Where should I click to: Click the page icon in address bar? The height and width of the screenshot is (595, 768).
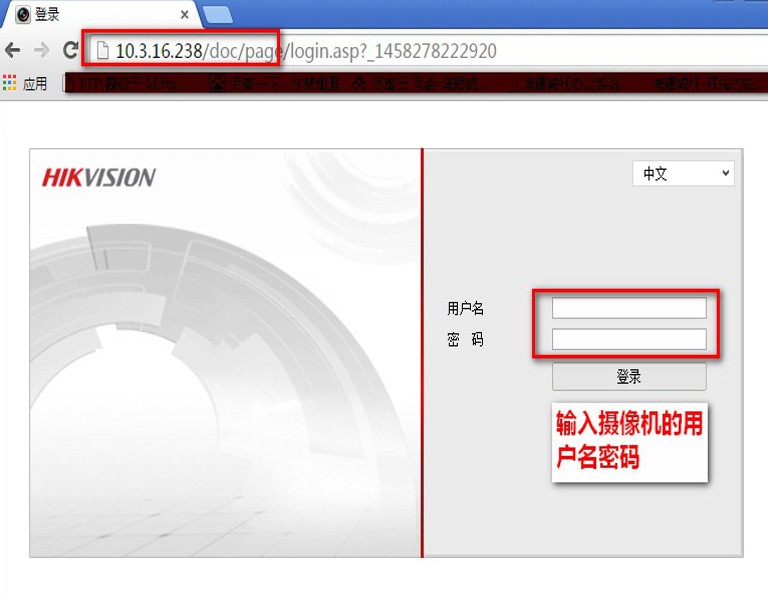(102, 50)
